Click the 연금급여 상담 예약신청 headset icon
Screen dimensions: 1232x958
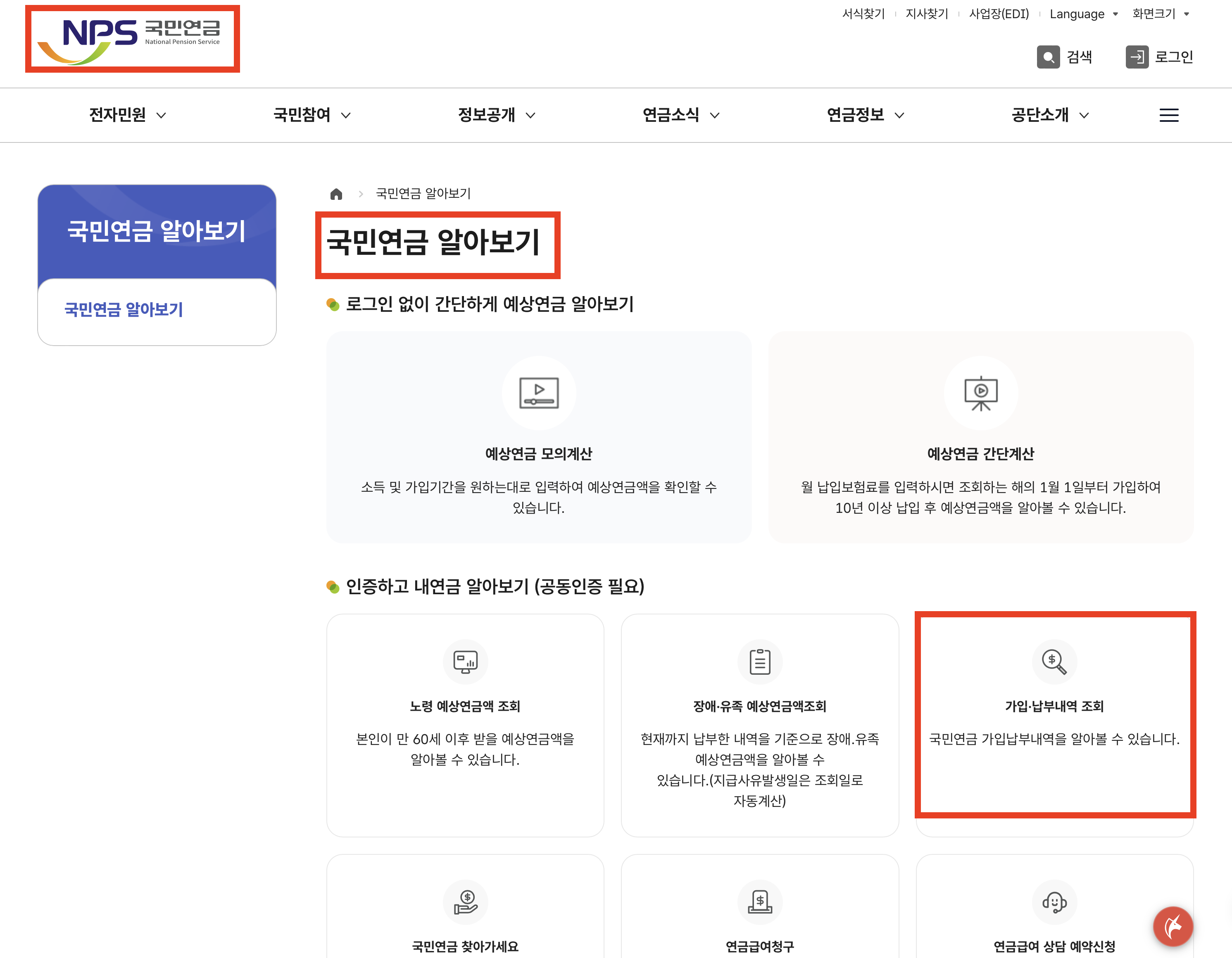[1054, 901]
